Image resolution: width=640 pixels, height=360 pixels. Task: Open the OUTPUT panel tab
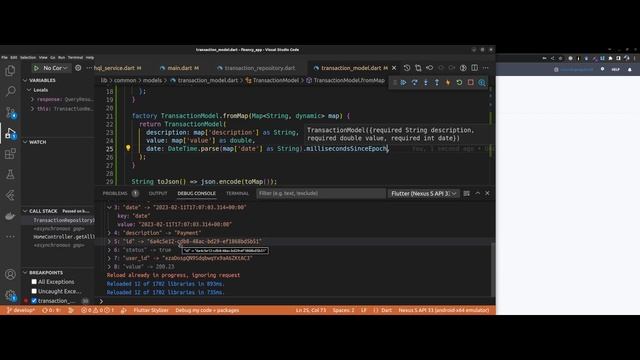[158, 193]
